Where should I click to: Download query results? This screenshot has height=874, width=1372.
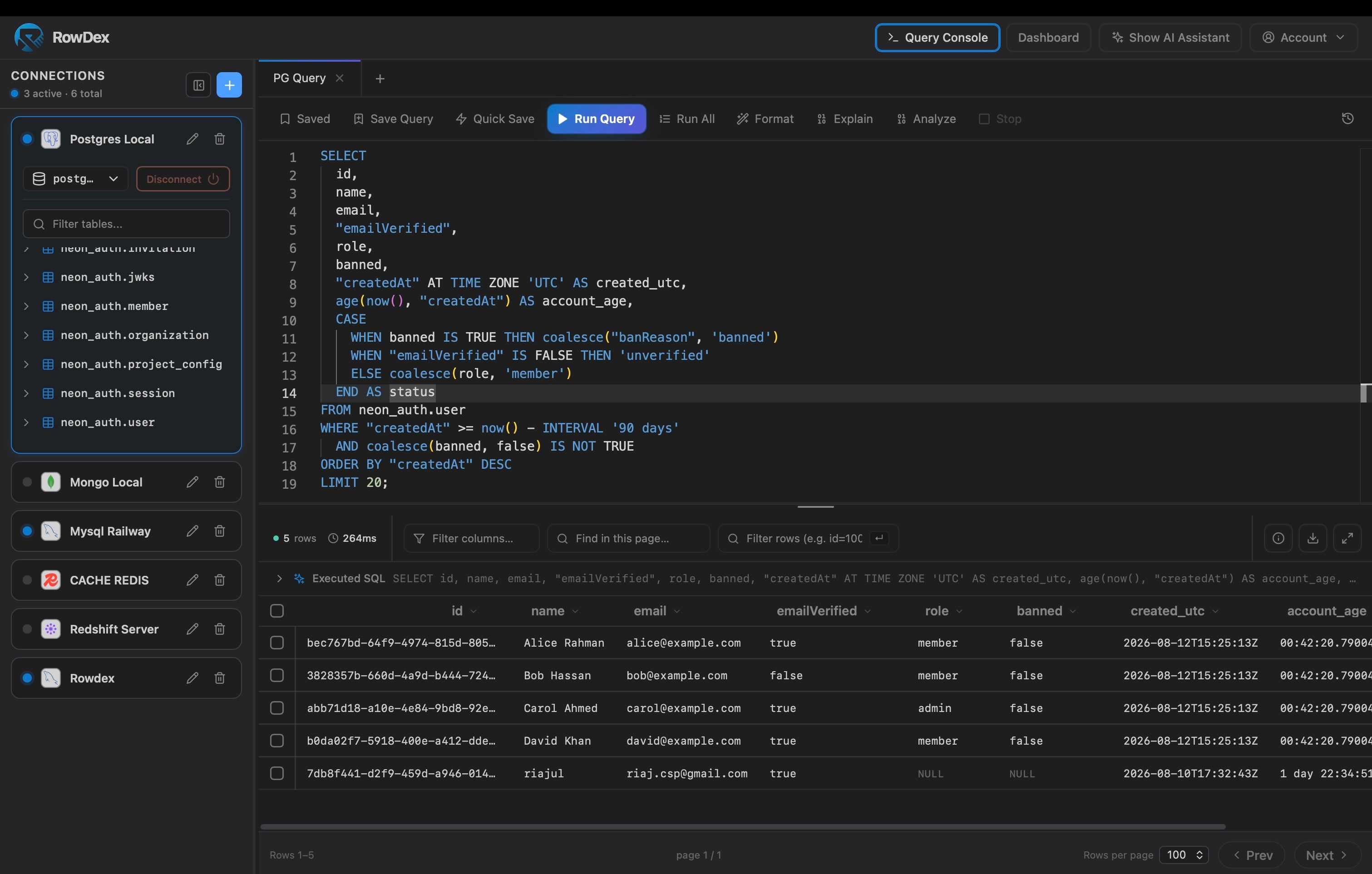tap(1313, 539)
